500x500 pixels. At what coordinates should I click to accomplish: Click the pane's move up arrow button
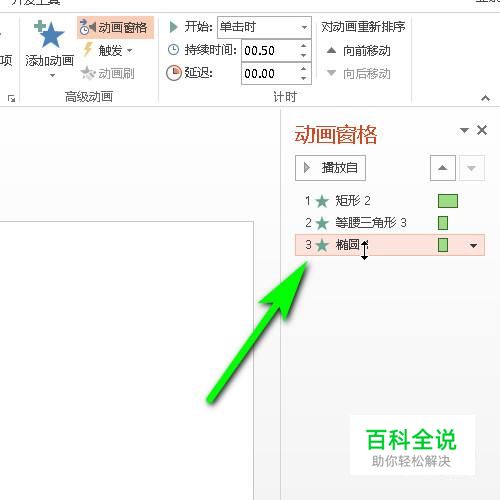[x=443, y=168]
